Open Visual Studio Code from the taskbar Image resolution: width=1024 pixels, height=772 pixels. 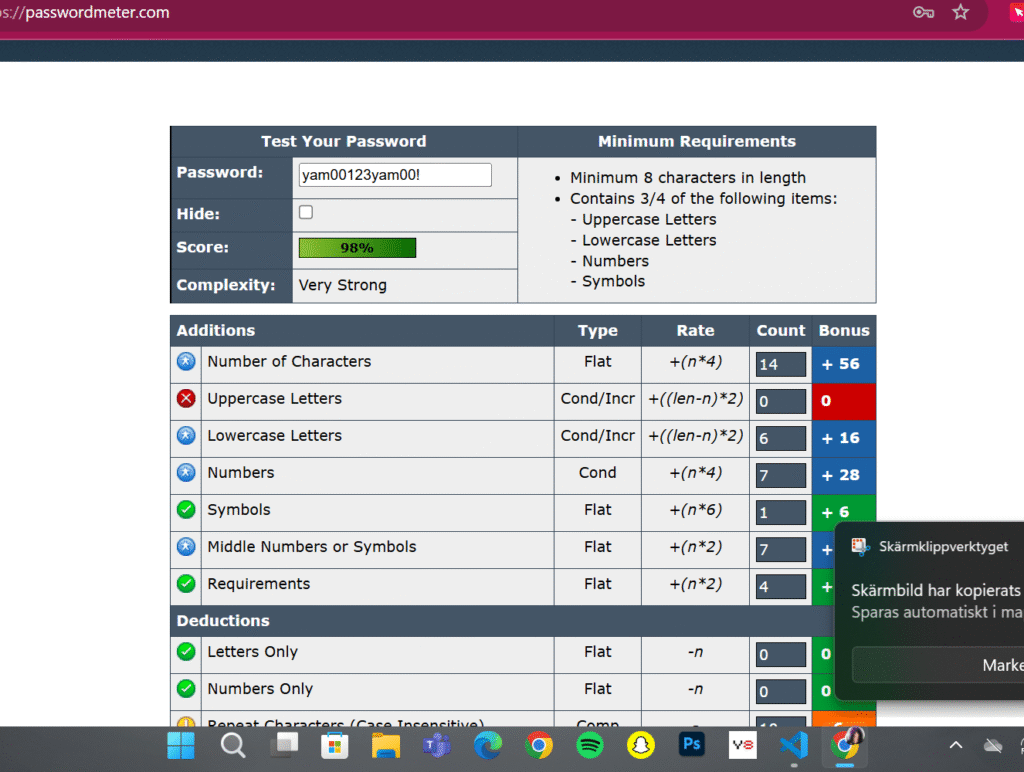click(x=794, y=745)
